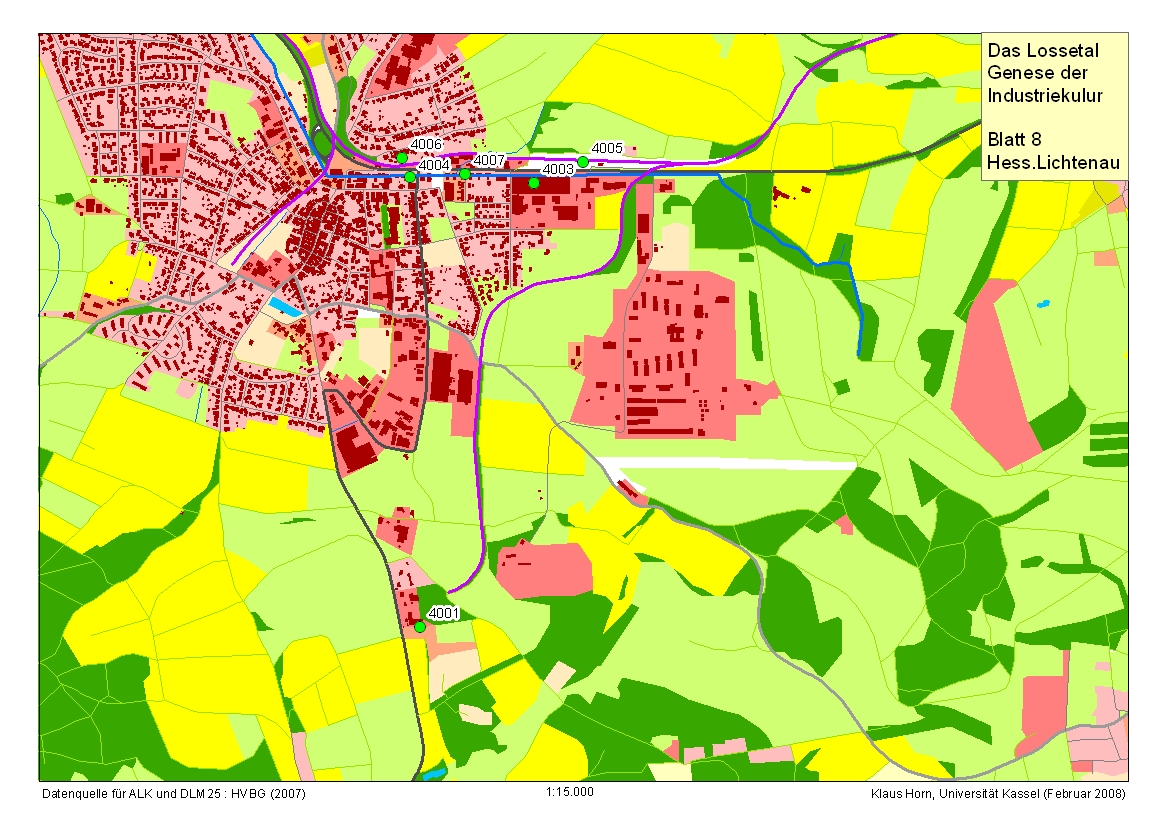Click the 4006 number label
This screenshot has width=1169, height=827.
(x=426, y=145)
